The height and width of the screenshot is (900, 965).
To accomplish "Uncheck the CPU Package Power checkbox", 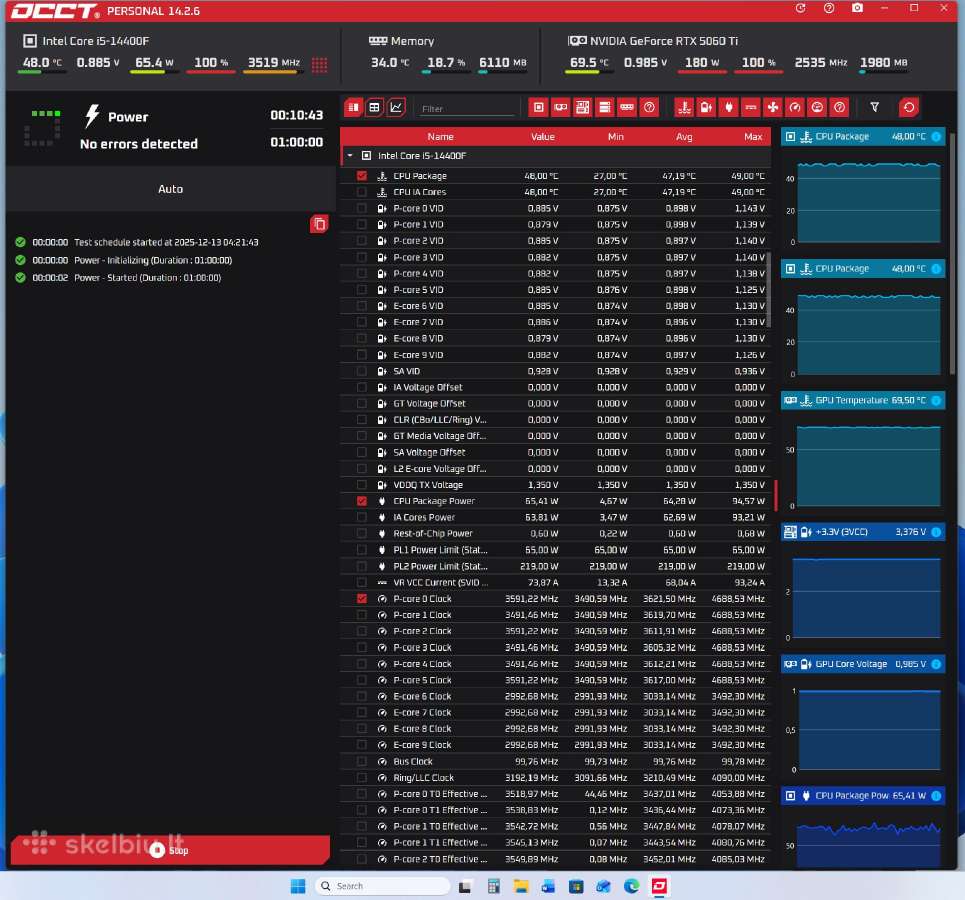I will pos(362,501).
